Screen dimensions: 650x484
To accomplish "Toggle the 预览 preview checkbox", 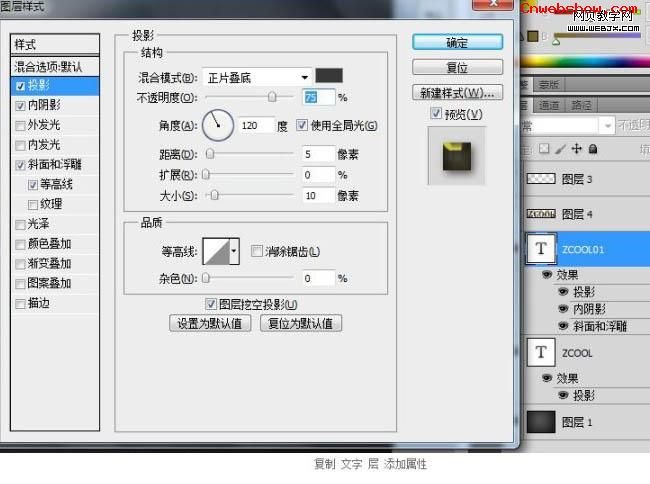I will [436, 113].
